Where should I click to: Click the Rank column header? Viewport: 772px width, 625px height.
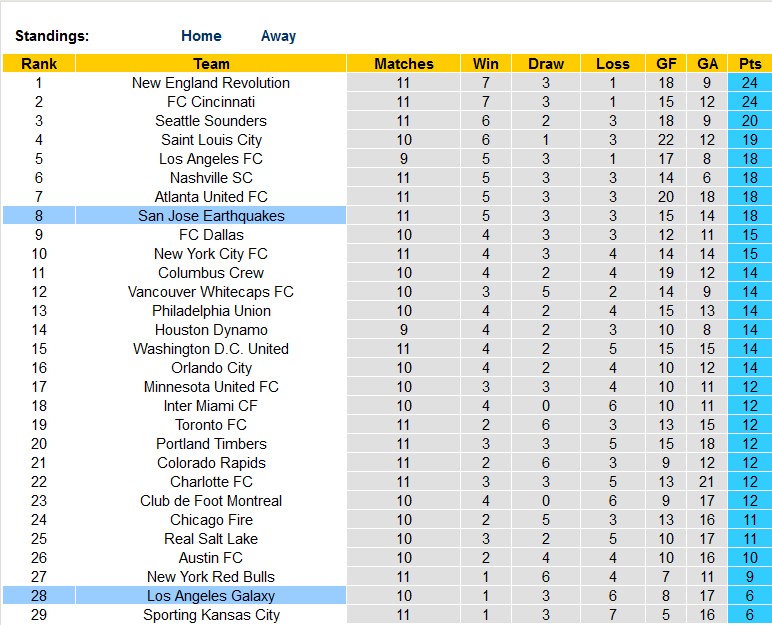(38, 64)
